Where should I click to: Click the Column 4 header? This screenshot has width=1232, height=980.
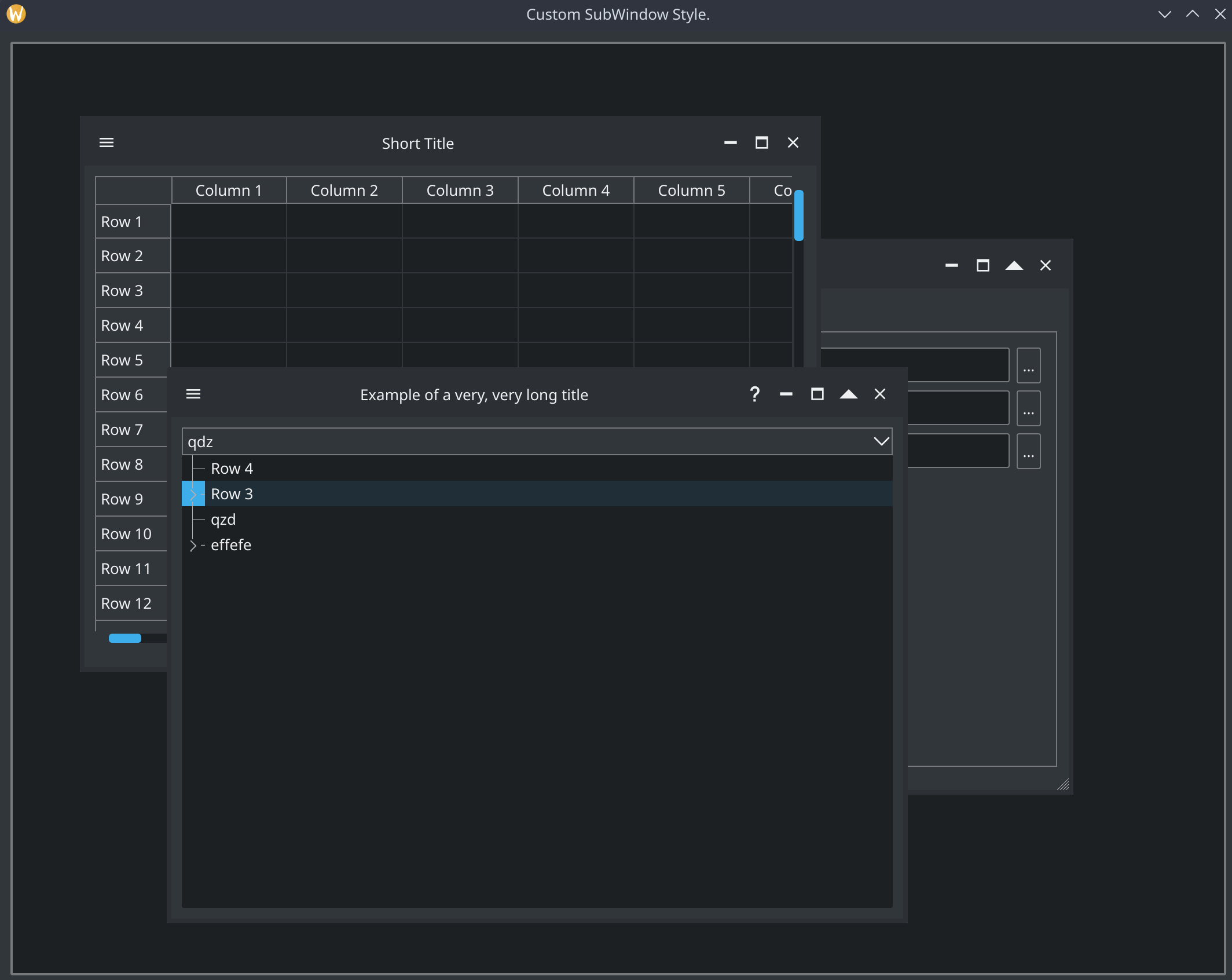[x=576, y=190]
